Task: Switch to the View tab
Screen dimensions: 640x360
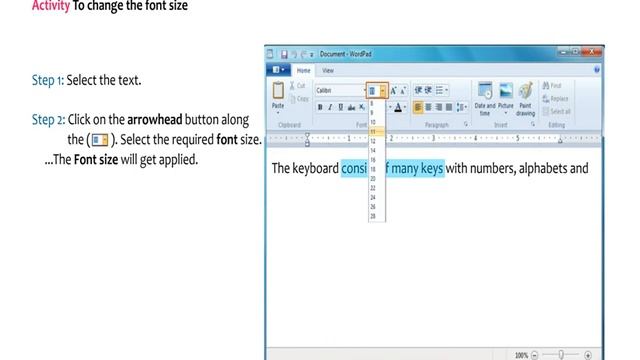Action: (328, 70)
